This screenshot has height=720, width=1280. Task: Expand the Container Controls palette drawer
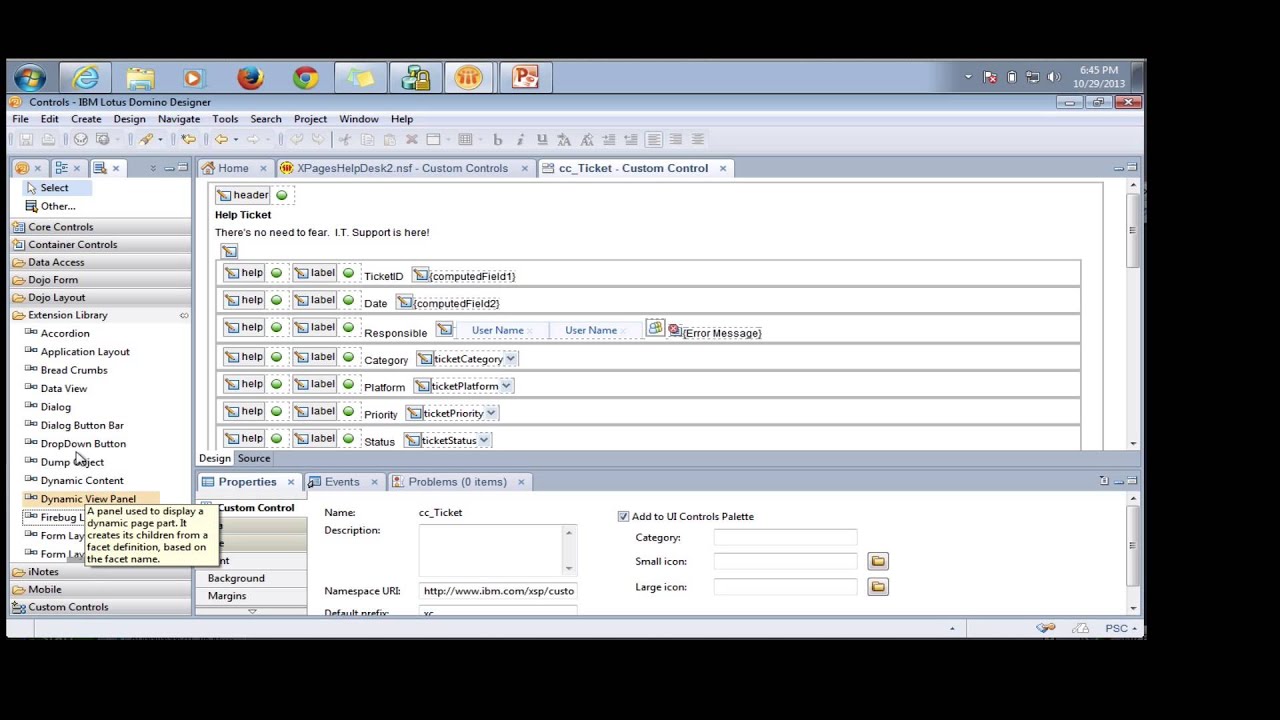pyautogui.click(x=100, y=245)
